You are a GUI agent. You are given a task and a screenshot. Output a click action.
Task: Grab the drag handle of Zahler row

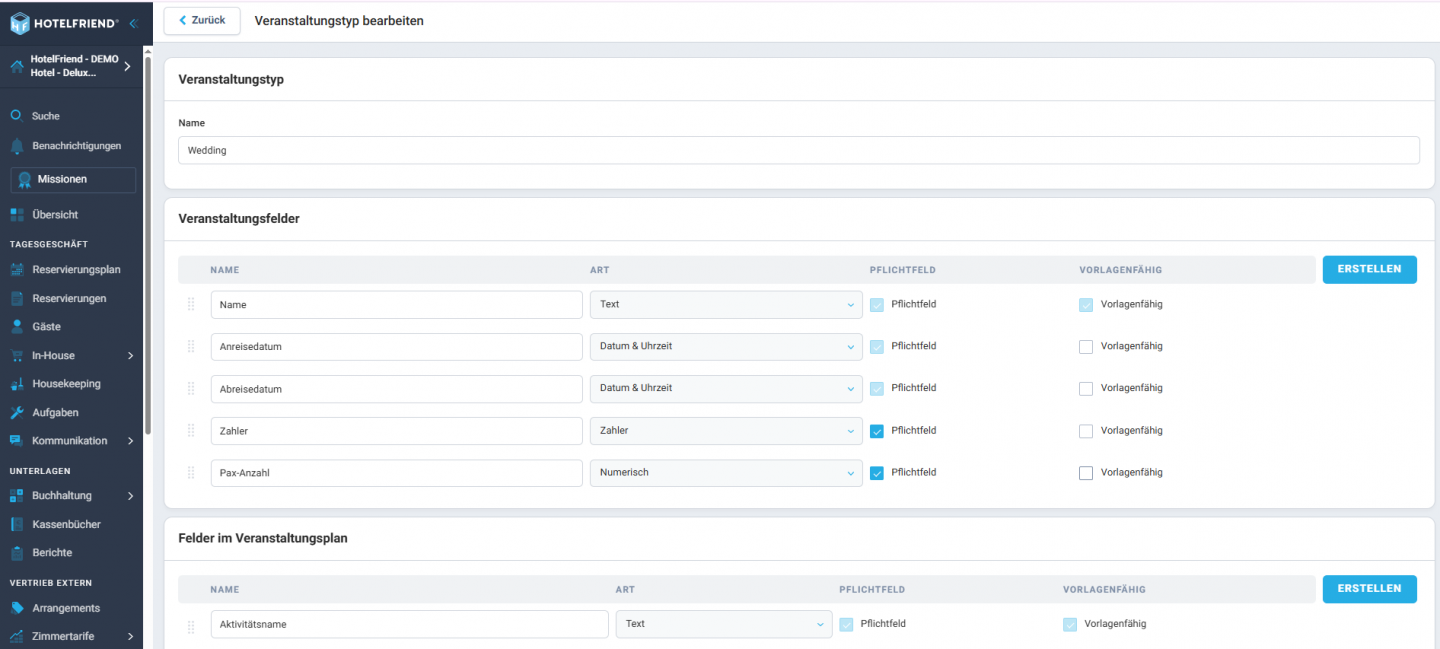(191, 431)
